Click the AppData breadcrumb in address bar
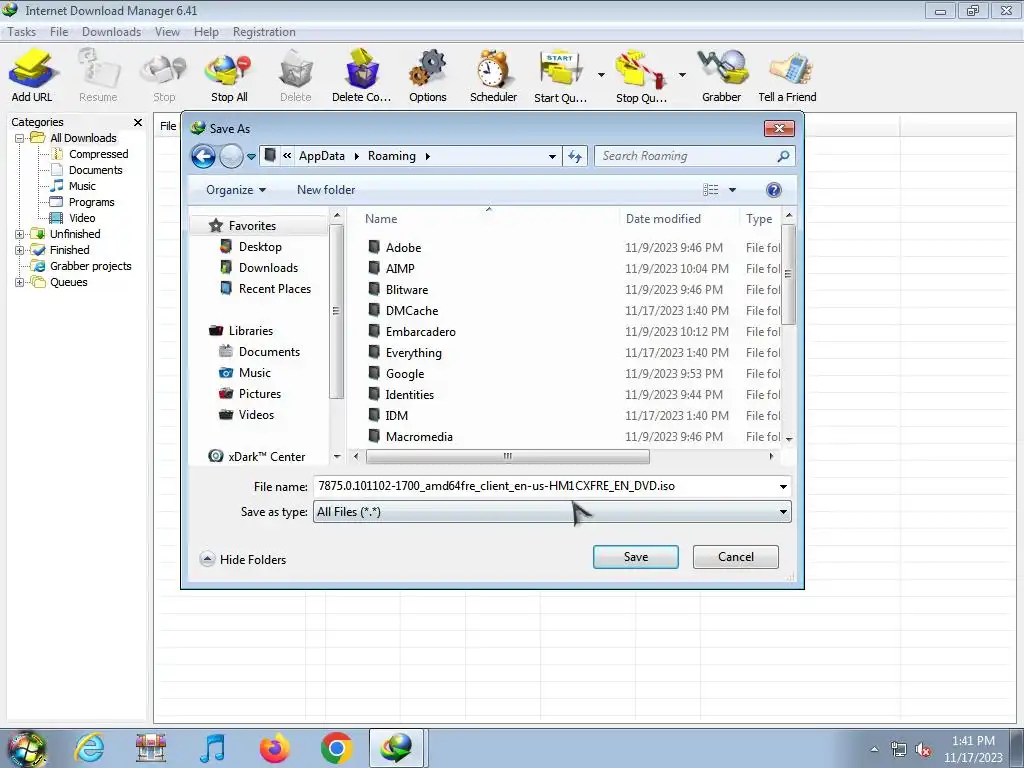Screen dimensions: 1024x768 coord(321,156)
